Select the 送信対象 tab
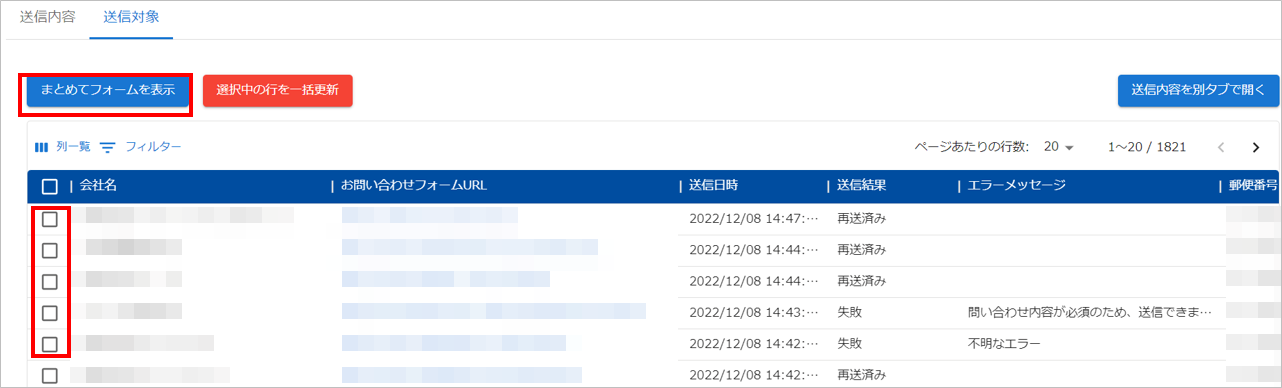 [131, 18]
